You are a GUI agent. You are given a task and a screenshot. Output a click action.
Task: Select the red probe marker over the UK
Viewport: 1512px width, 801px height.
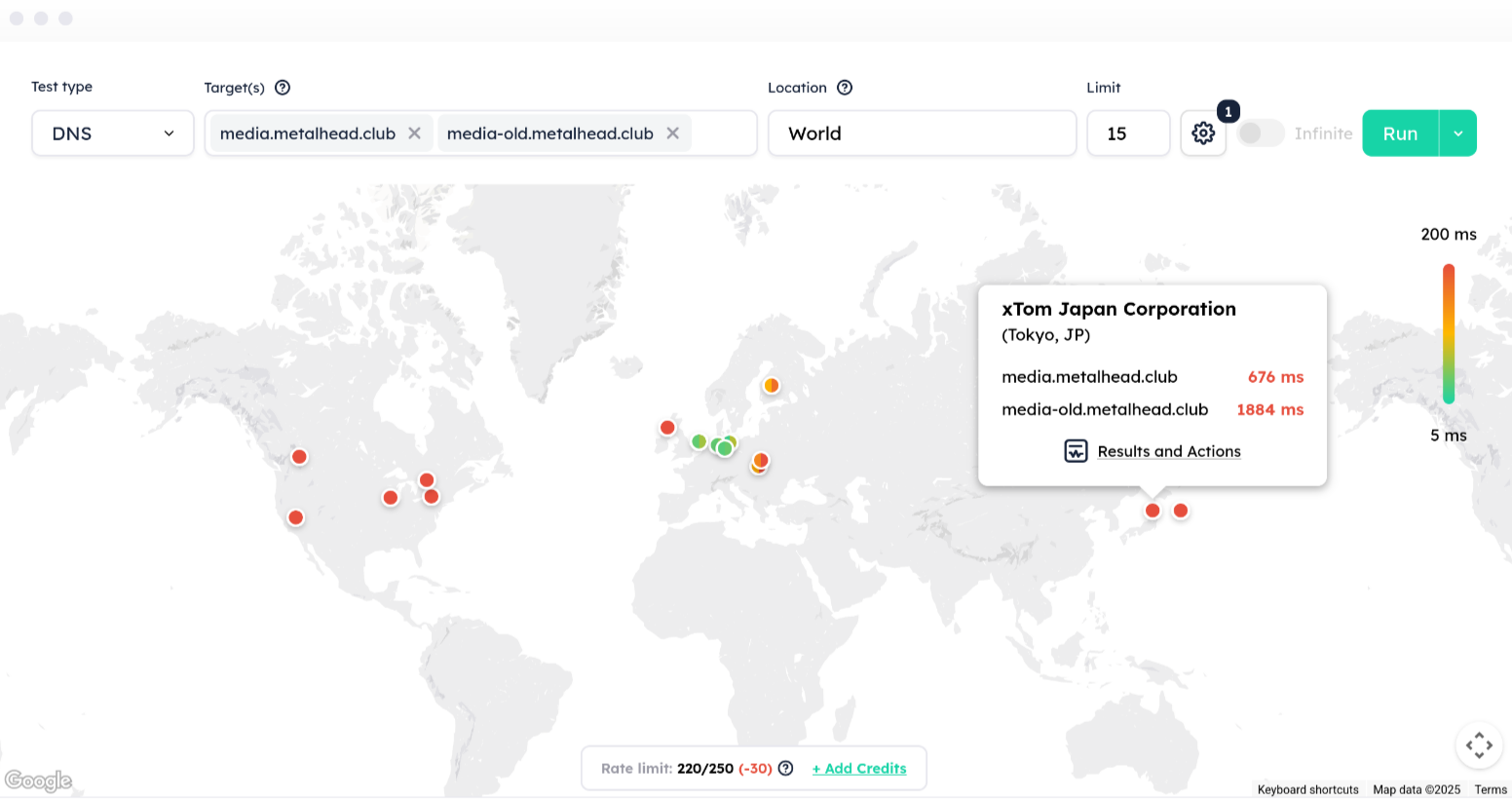667,427
